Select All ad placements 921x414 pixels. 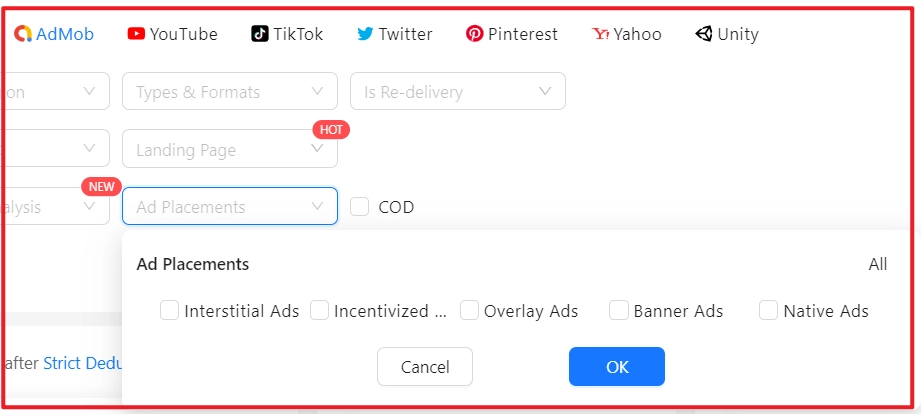877,264
